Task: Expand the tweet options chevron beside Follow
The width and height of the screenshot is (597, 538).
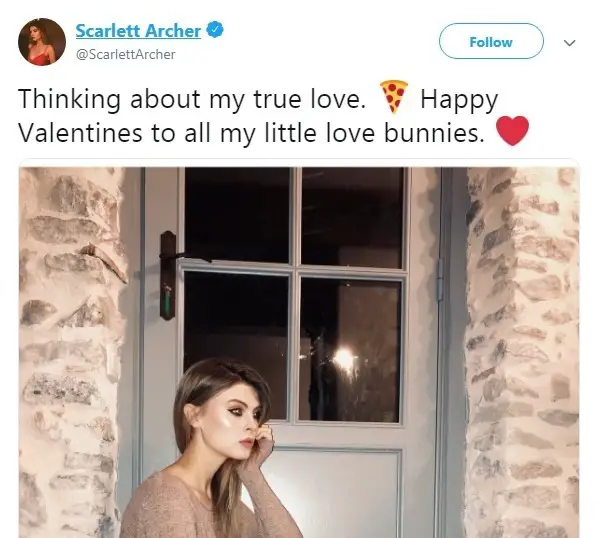Action: pos(570,43)
